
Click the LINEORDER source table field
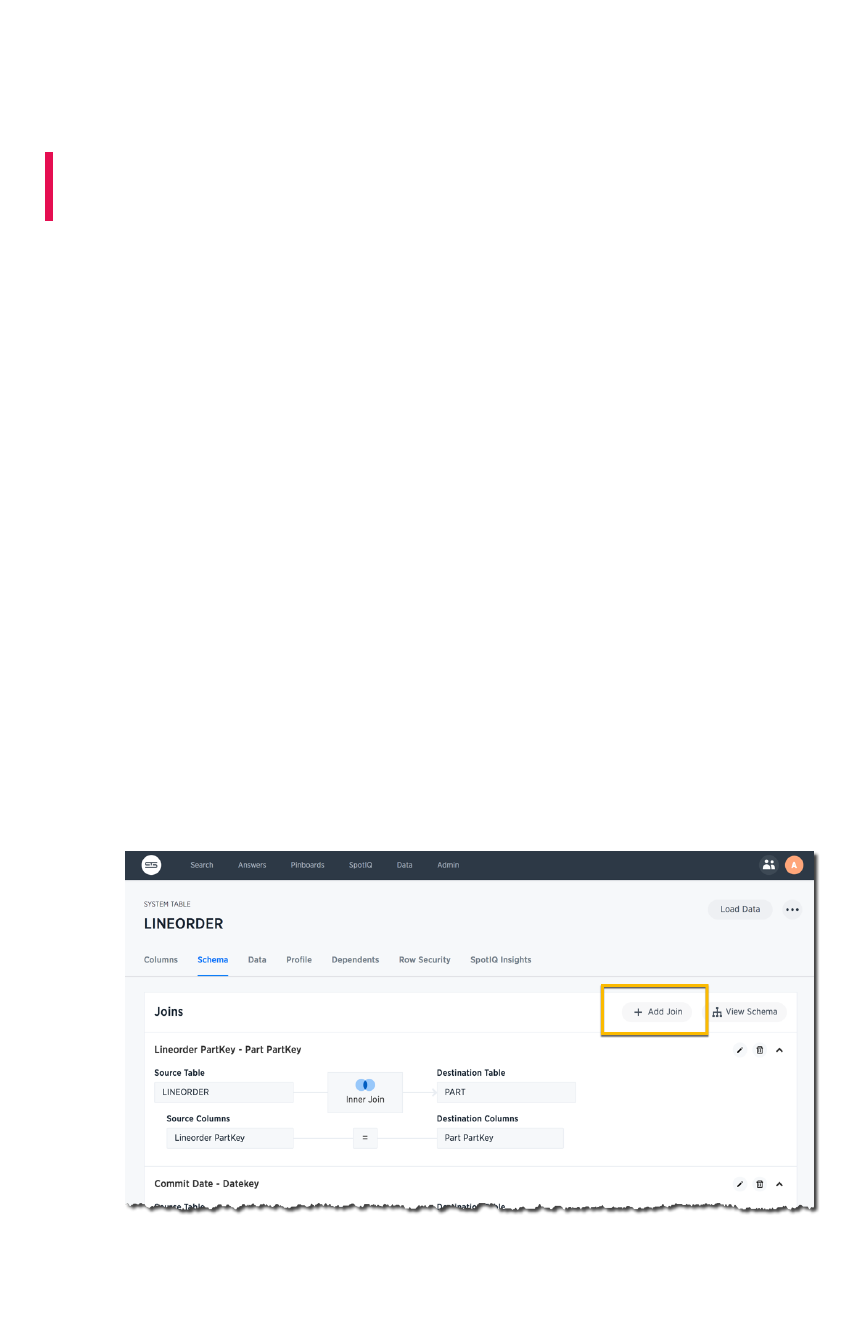point(224,1092)
